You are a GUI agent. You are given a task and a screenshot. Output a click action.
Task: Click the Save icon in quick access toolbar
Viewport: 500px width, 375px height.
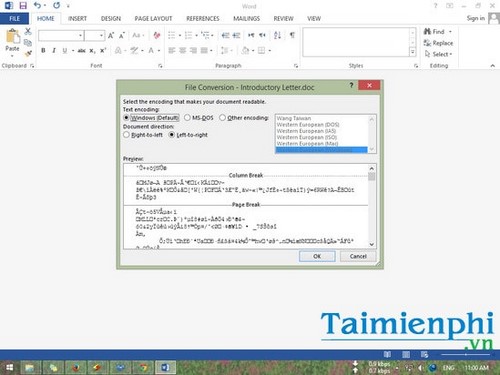tap(23, 6)
